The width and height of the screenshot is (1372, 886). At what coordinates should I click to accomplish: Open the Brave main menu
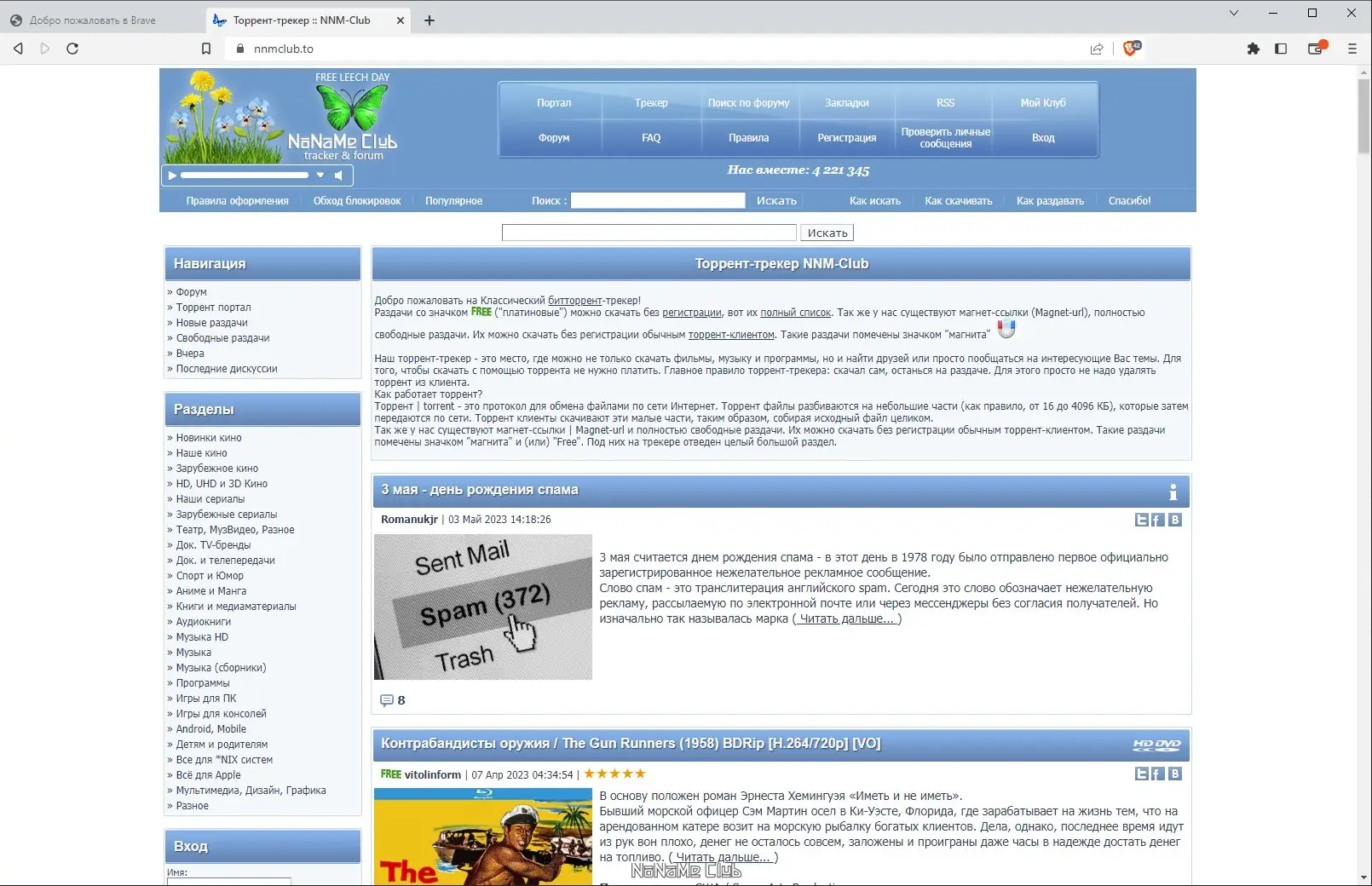pyautogui.click(x=1352, y=49)
